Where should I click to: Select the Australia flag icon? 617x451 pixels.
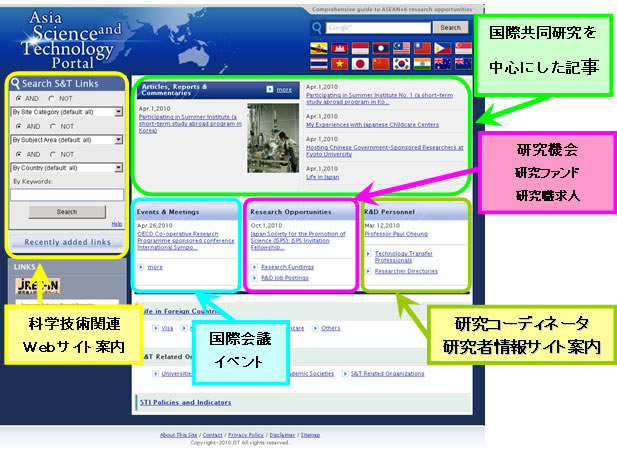(442, 64)
